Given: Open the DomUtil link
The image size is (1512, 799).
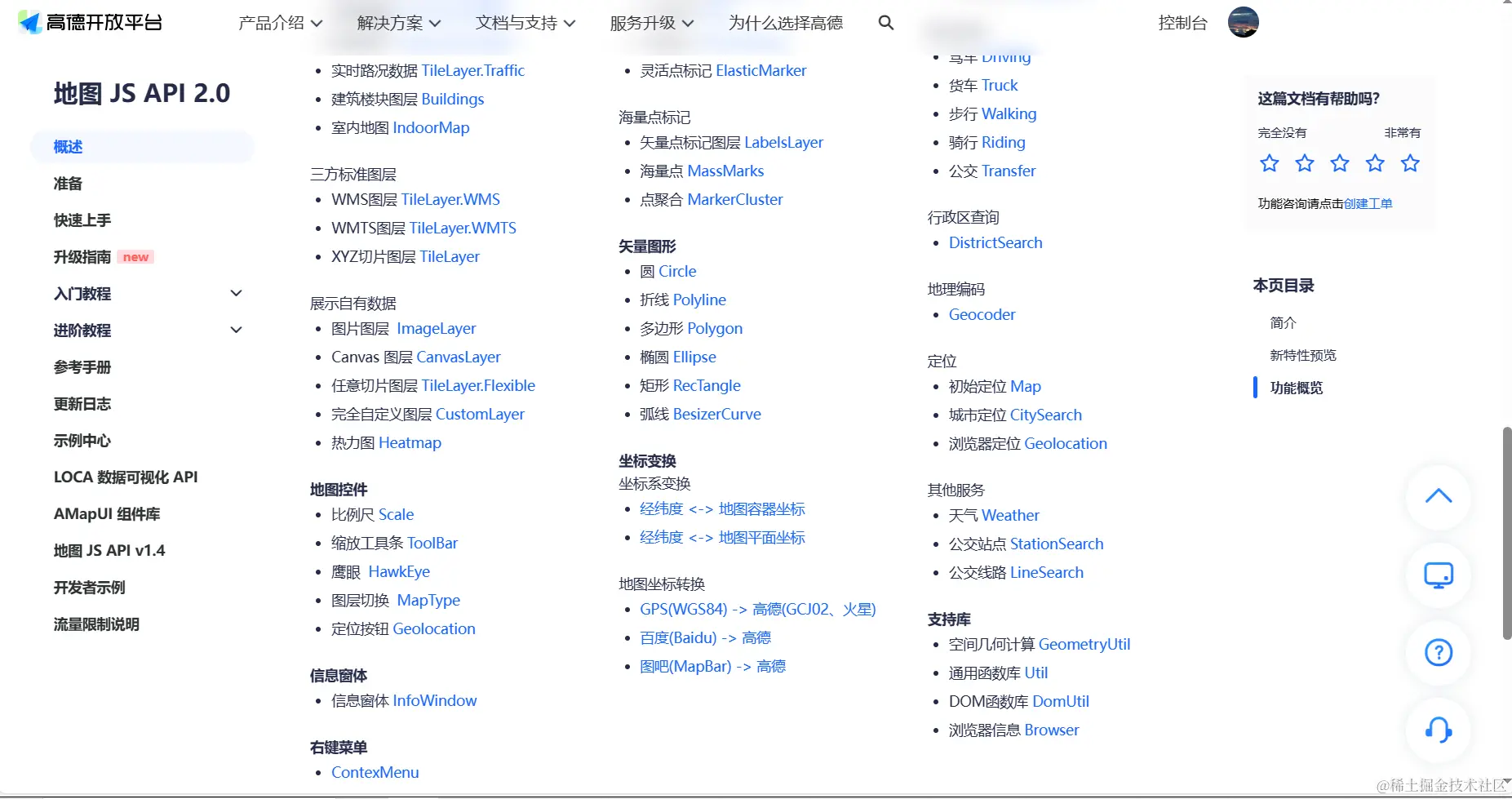Looking at the screenshot, I should pos(1061,701).
